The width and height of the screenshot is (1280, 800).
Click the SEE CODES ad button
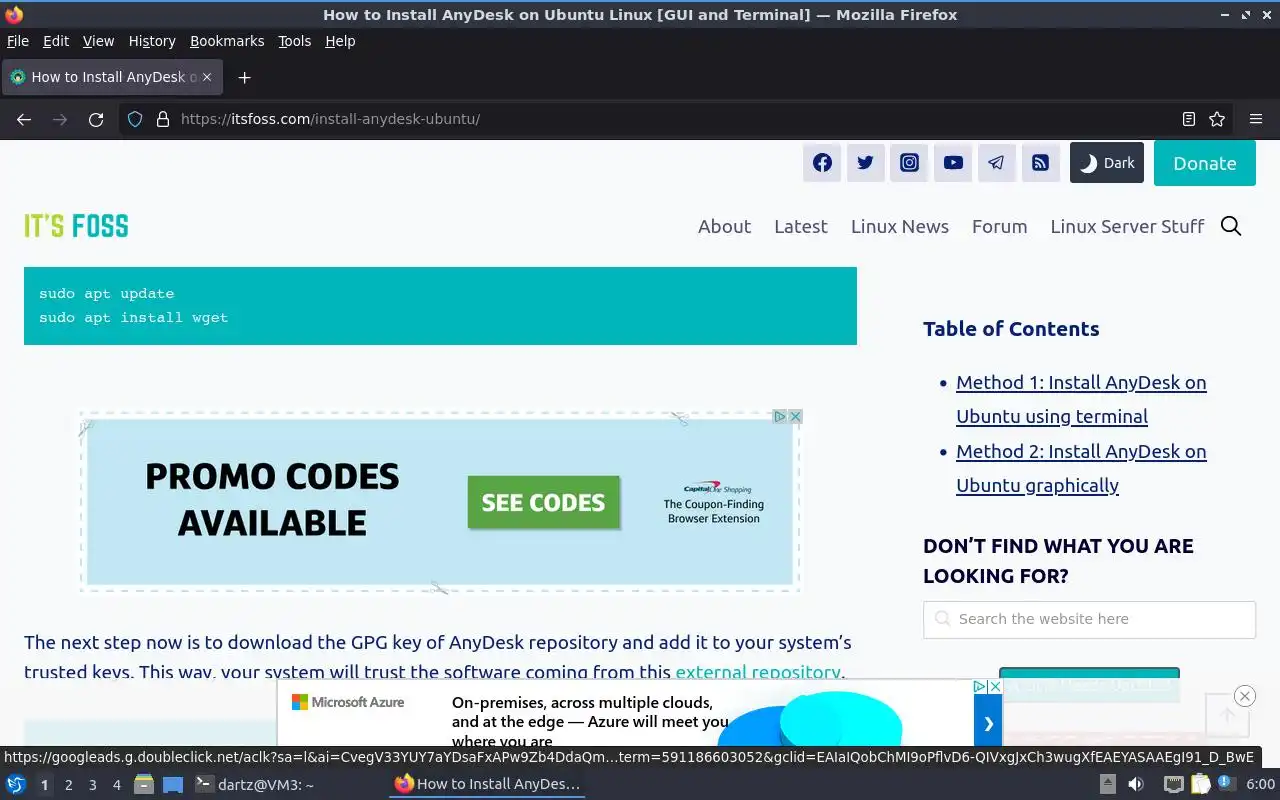[543, 502]
